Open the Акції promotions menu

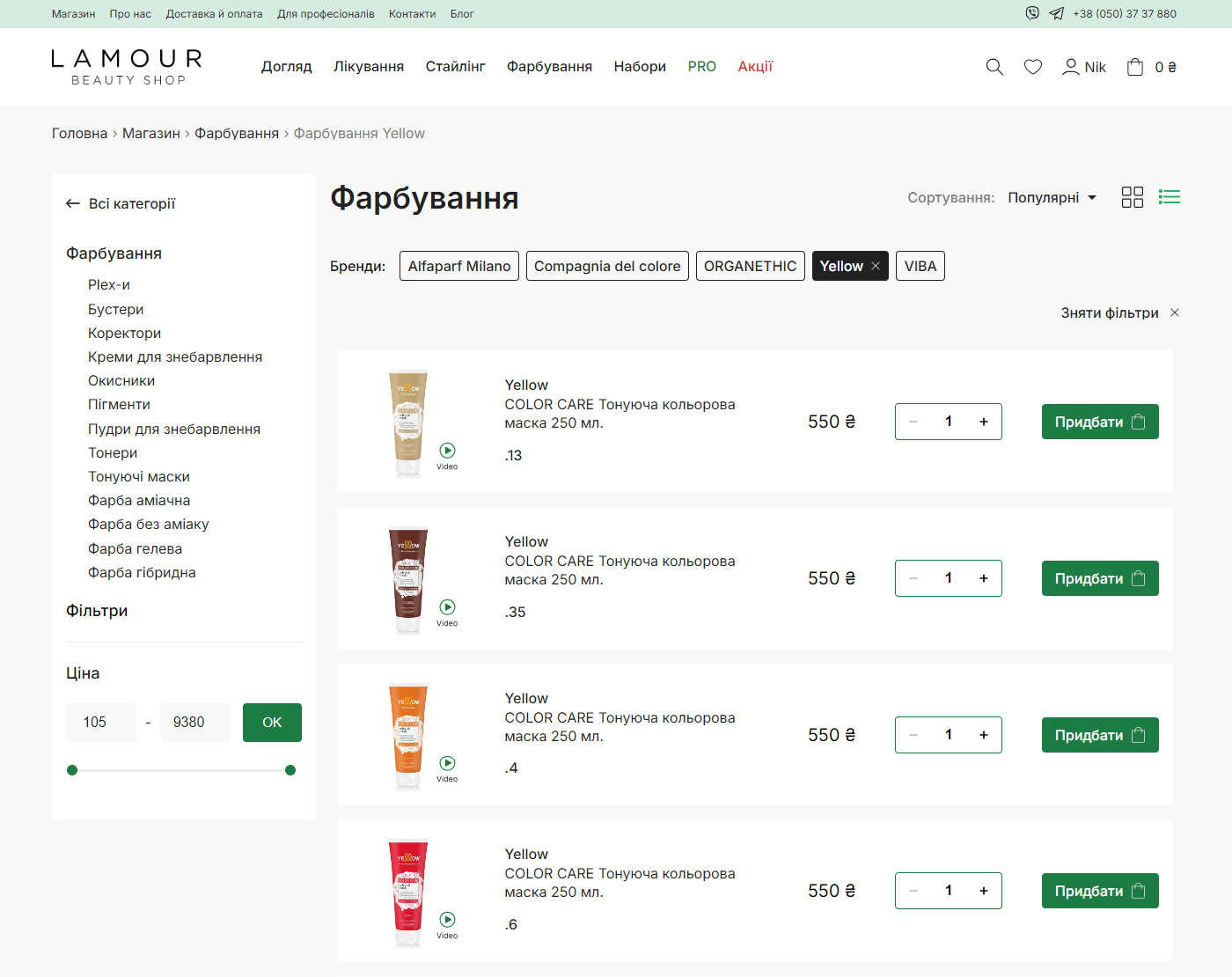point(755,67)
